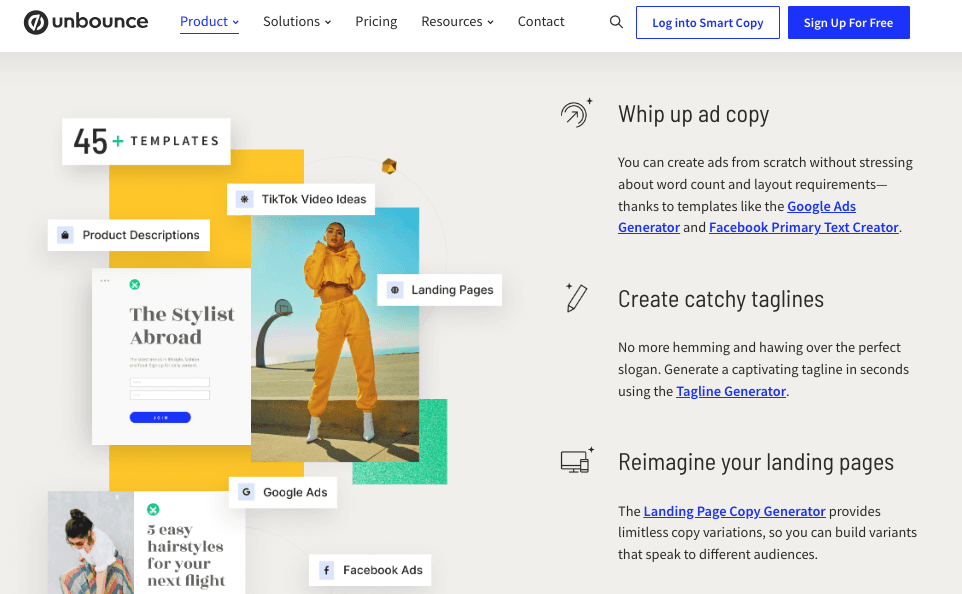
Task: Click the blue JOIN button on Stylist card
Action: tap(160, 417)
